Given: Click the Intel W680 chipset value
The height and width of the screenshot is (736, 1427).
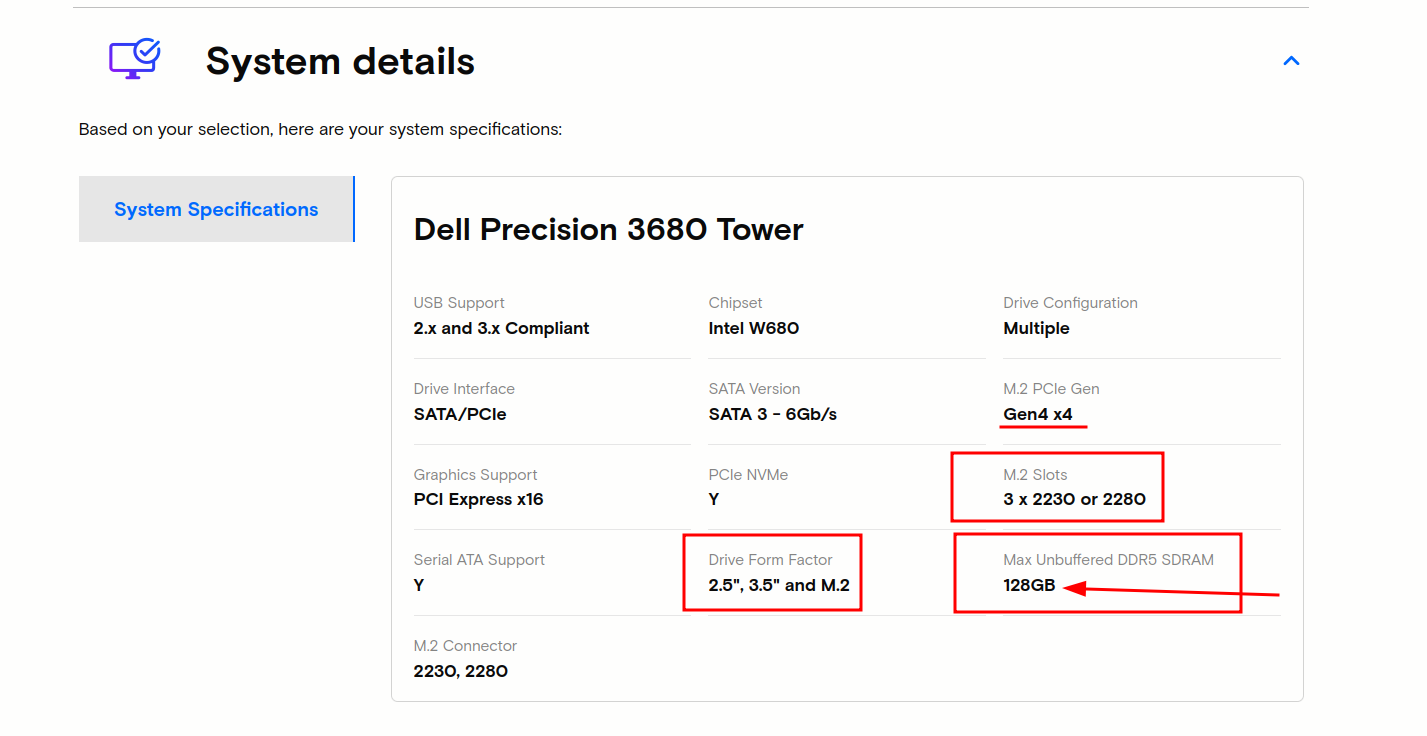Looking at the screenshot, I should [x=753, y=328].
